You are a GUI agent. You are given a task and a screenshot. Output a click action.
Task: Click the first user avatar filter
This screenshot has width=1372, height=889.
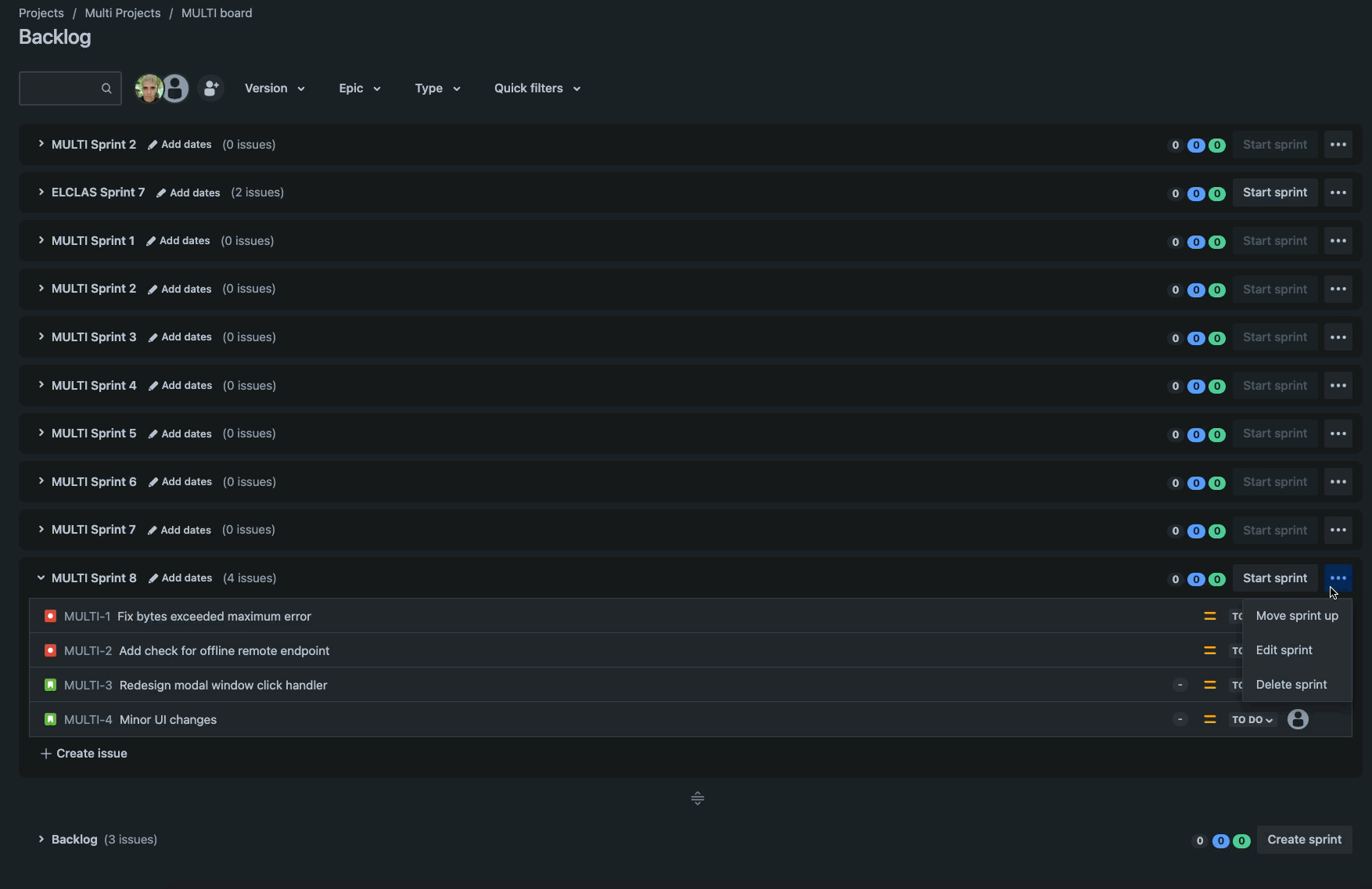pos(148,88)
